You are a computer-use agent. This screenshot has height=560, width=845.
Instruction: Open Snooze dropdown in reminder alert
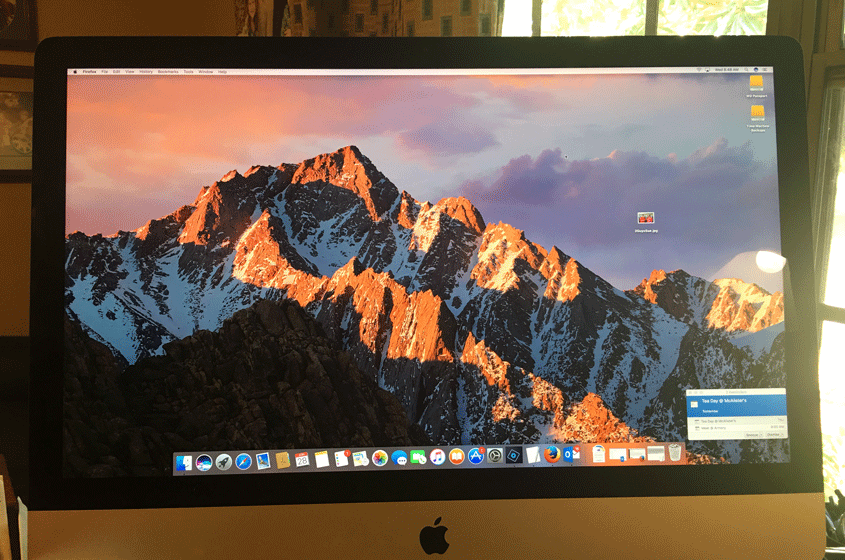tap(752, 434)
